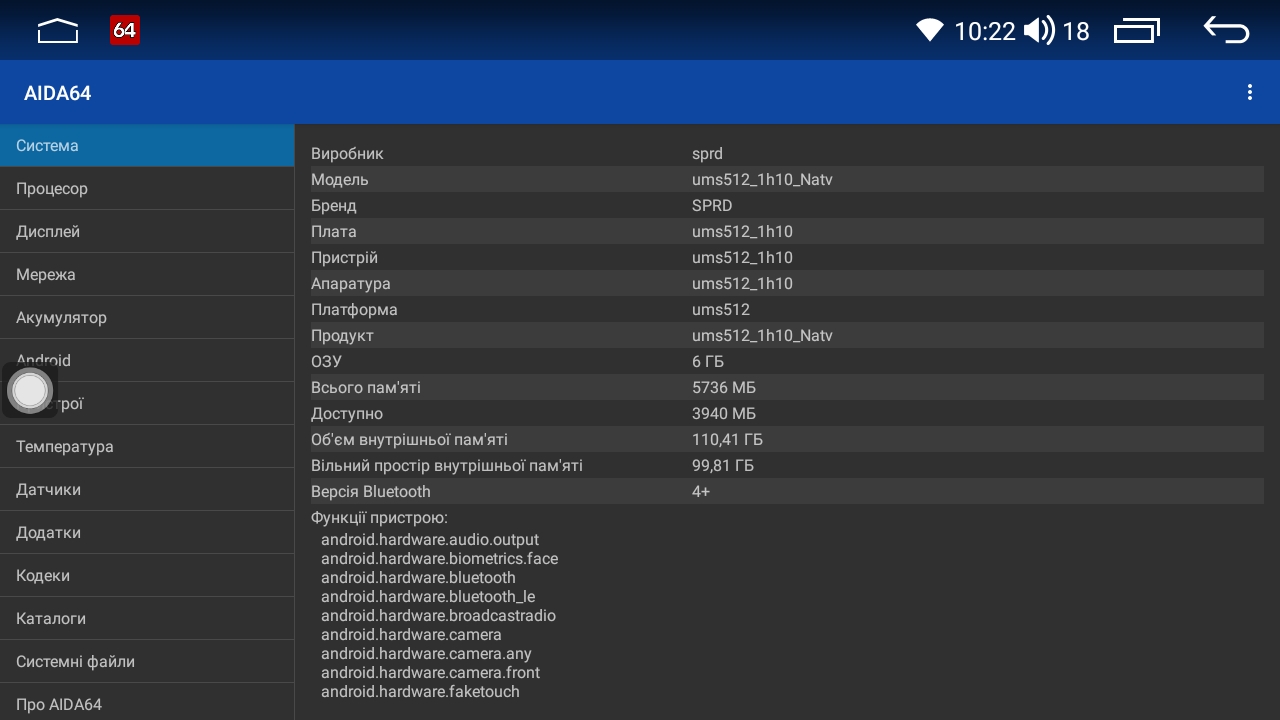This screenshot has width=1280, height=720.
Task: Select android.hardware.bluetooth_le entry
Action: point(428,597)
